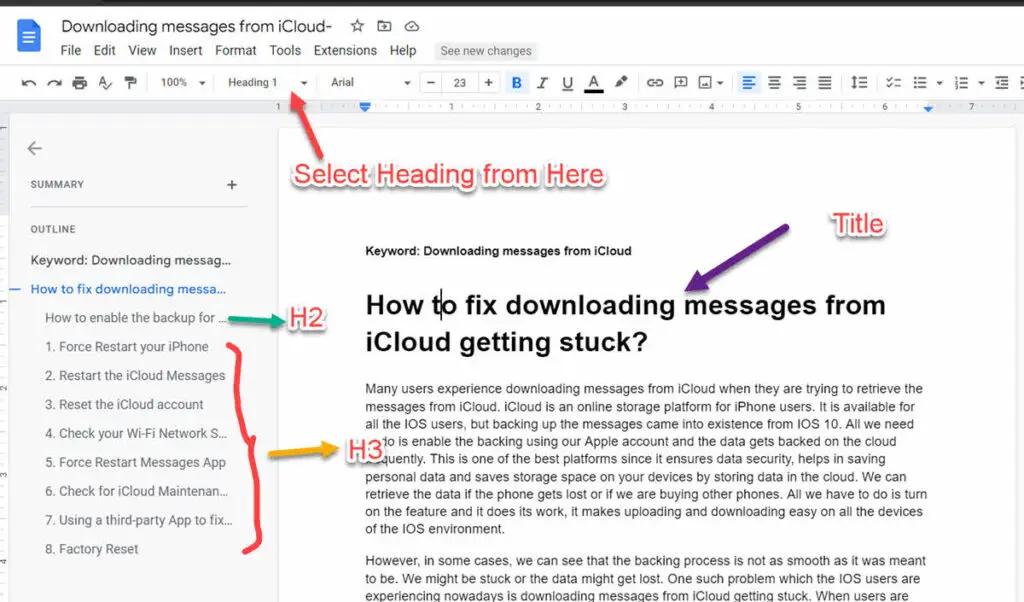The image size is (1024, 602).
Task: Open the Heading 1 style dropdown
Action: pyautogui.click(x=267, y=83)
